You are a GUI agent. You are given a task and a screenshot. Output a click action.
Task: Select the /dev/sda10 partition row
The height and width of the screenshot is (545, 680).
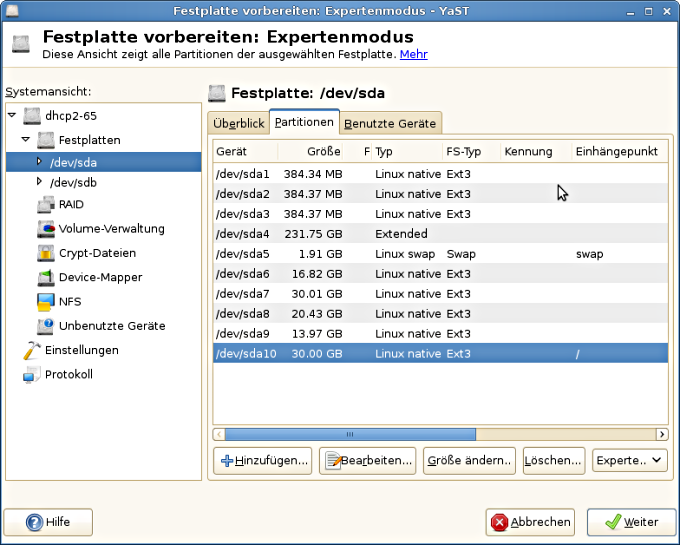pos(440,353)
